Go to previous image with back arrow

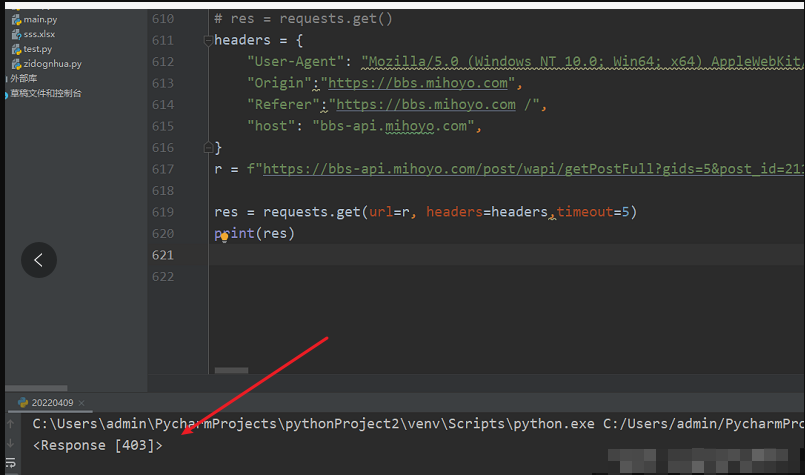click(39, 260)
